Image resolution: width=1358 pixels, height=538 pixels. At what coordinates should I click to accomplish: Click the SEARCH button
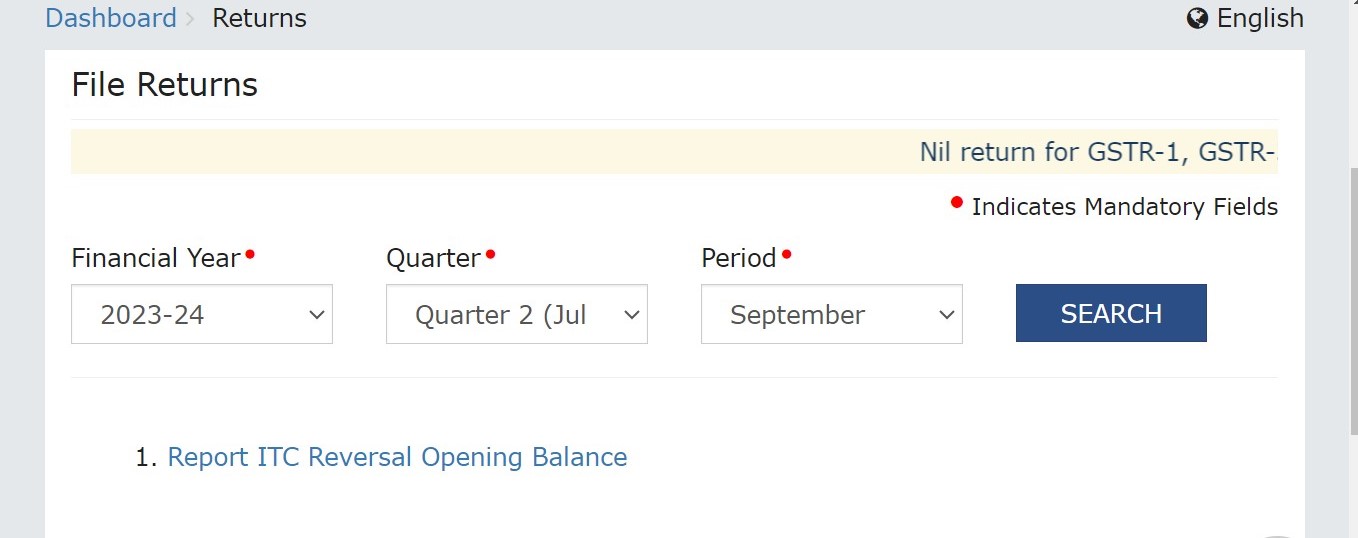1111,313
